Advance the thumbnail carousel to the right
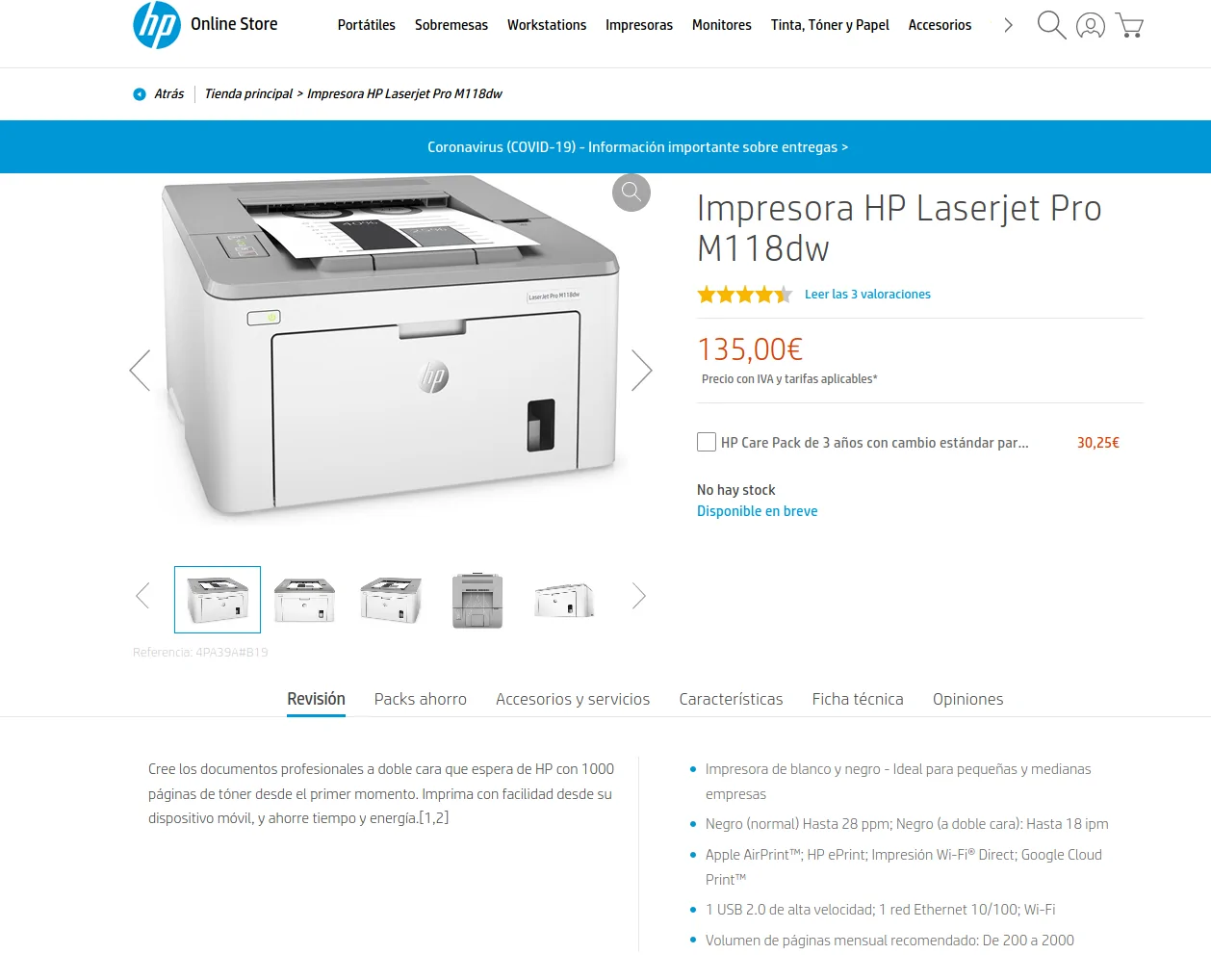1211x980 pixels. (638, 596)
